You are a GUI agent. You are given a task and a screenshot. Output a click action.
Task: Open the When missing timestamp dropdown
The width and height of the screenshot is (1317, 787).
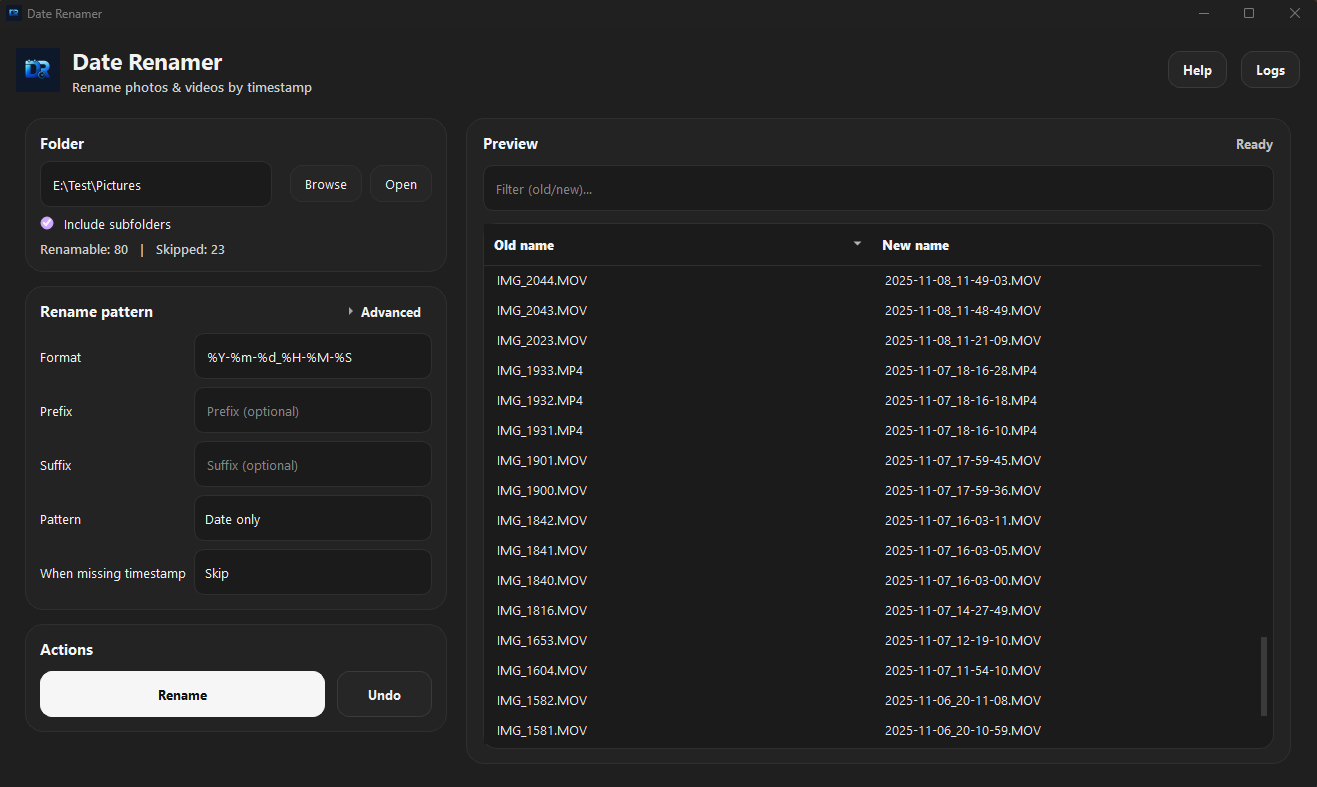(312, 573)
